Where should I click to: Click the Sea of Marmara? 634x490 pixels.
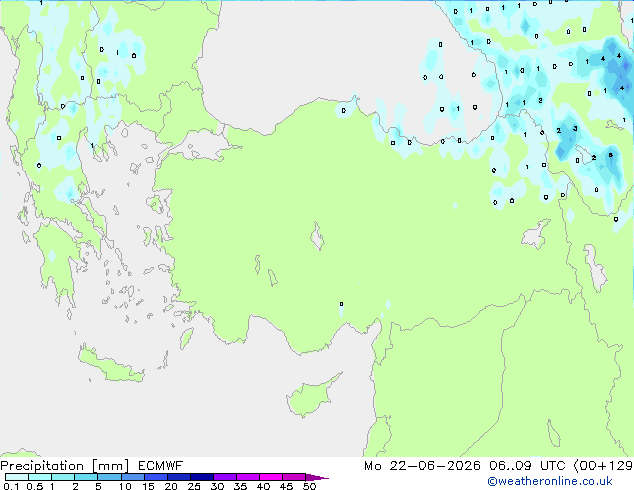201,145
